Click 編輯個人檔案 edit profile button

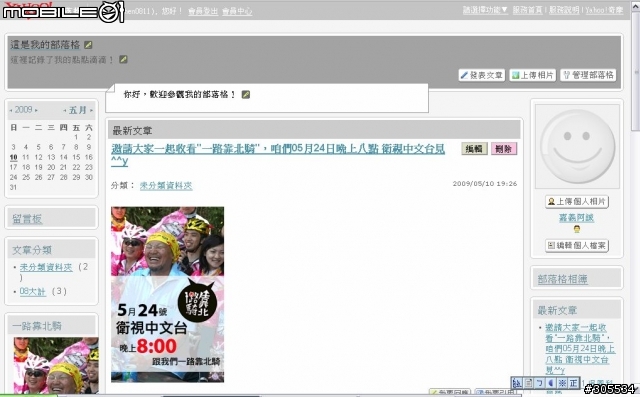[x=577, y=246]
